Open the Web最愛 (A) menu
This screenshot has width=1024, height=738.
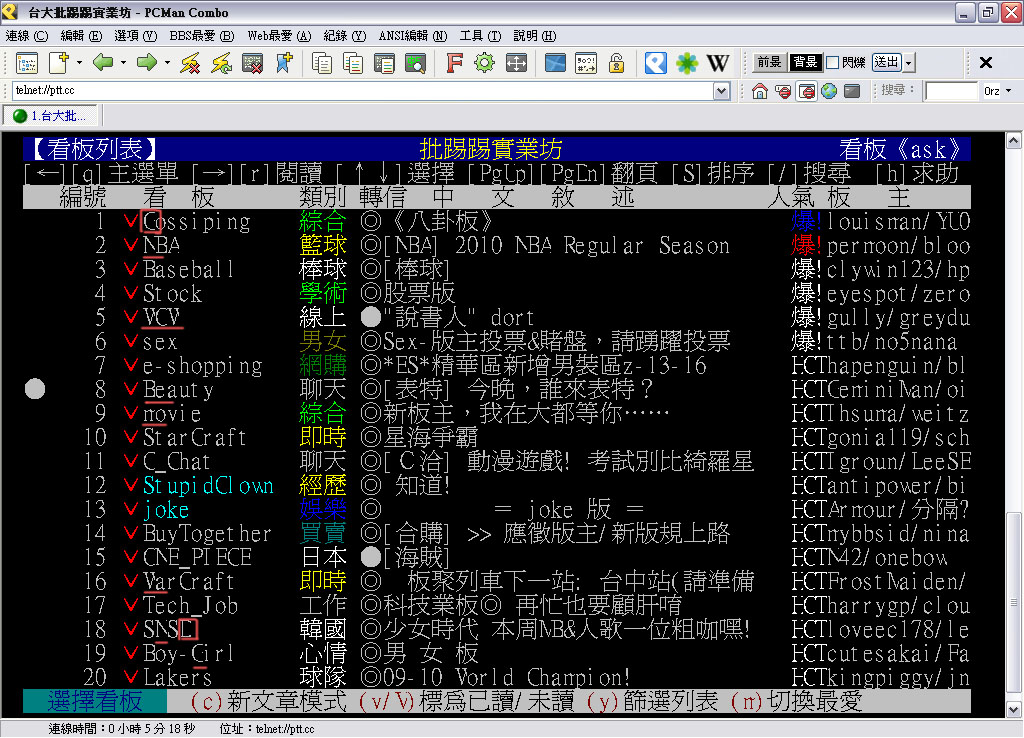click(280, 36)
